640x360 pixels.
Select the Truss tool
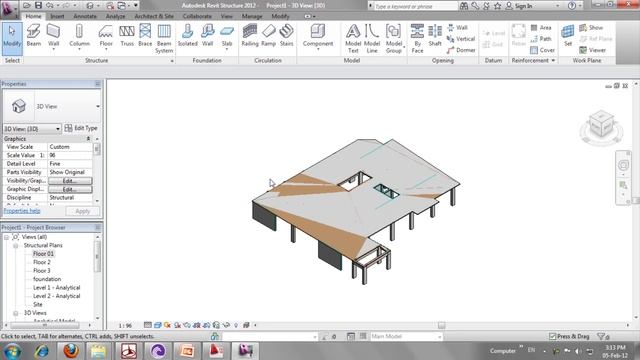point(127,36)
